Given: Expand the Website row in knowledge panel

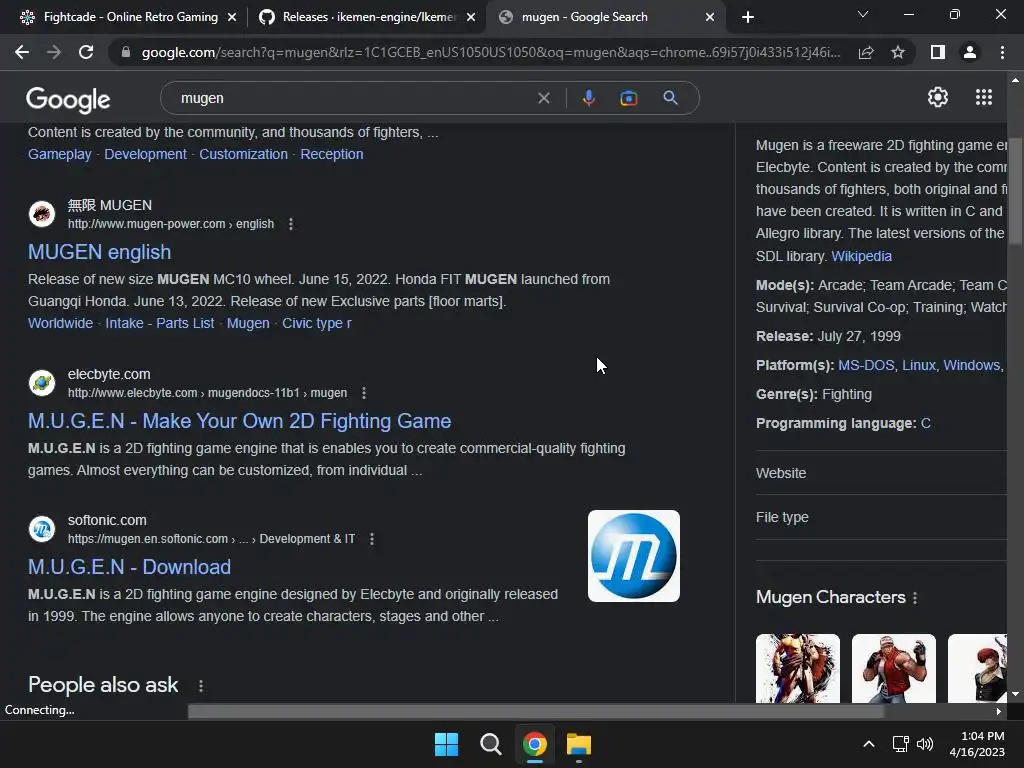Looking at the screenshot, I should coord(881,473).
